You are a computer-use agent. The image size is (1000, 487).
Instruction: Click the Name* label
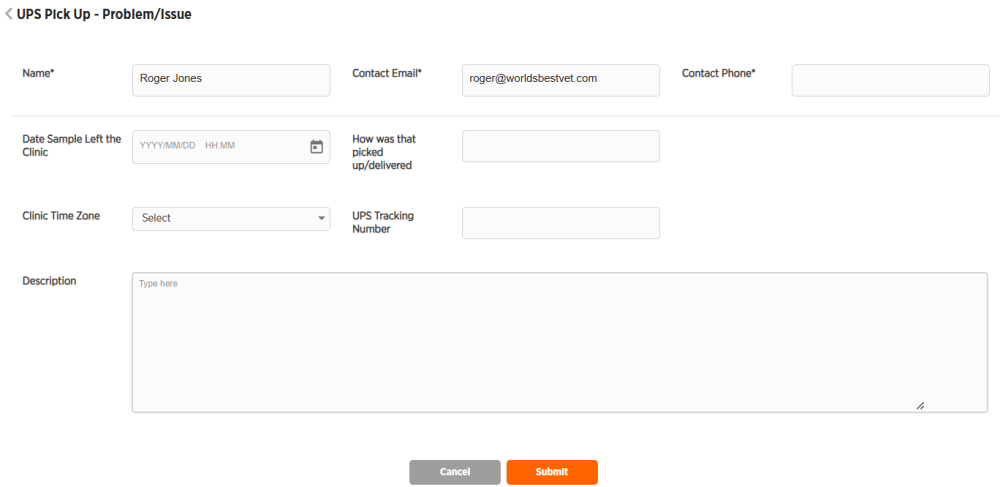pyautogui.click(x=38, y=73)
